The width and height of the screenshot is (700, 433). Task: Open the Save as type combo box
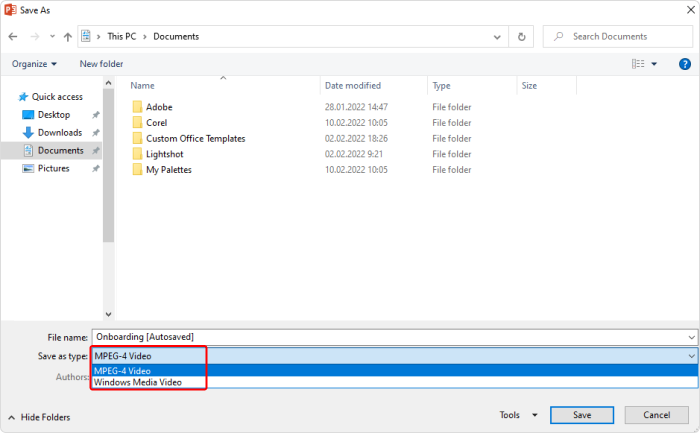click(x=394, y=356)
